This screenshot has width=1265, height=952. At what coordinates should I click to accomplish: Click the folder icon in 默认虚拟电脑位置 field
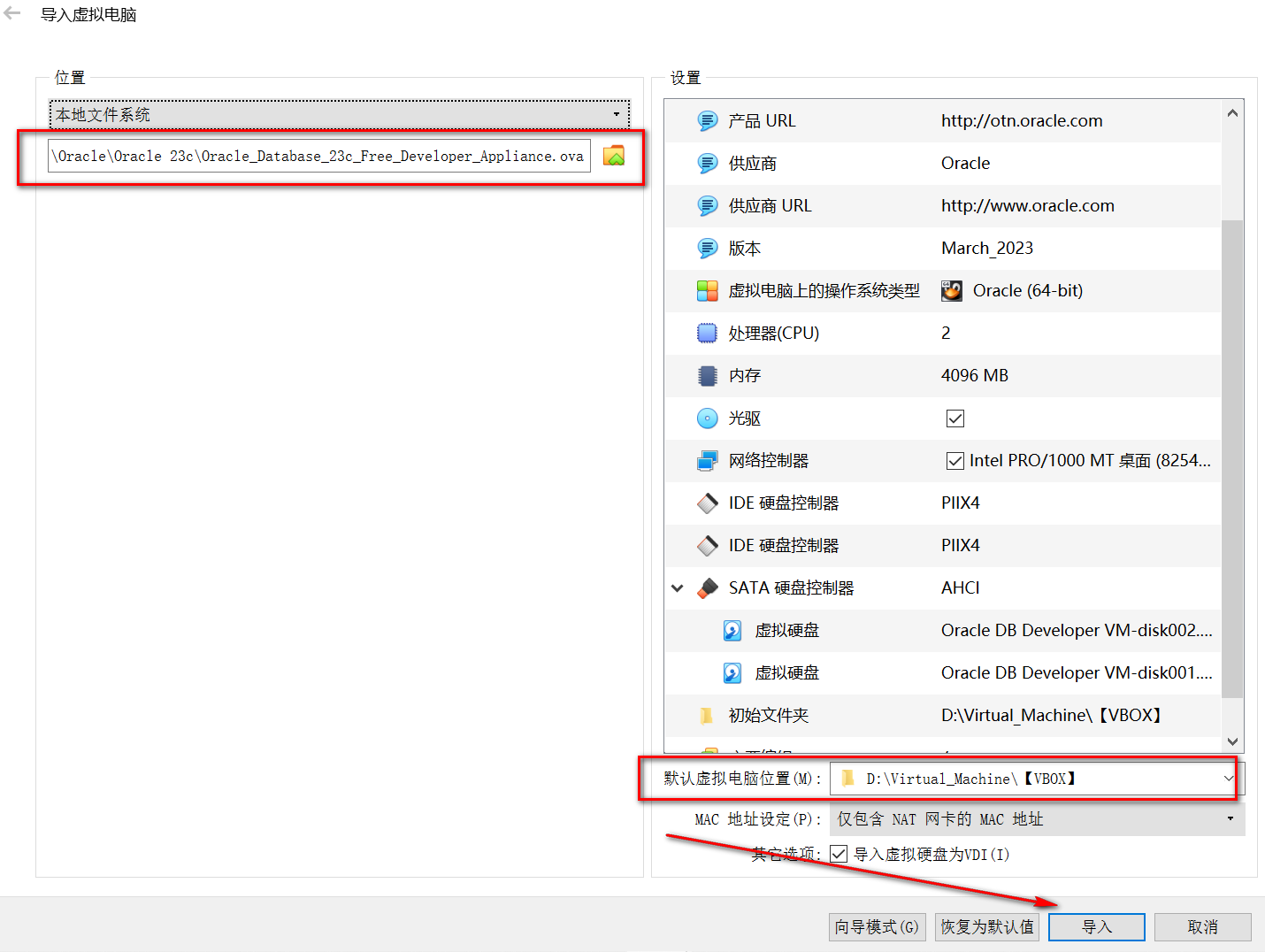click(848, 779)
